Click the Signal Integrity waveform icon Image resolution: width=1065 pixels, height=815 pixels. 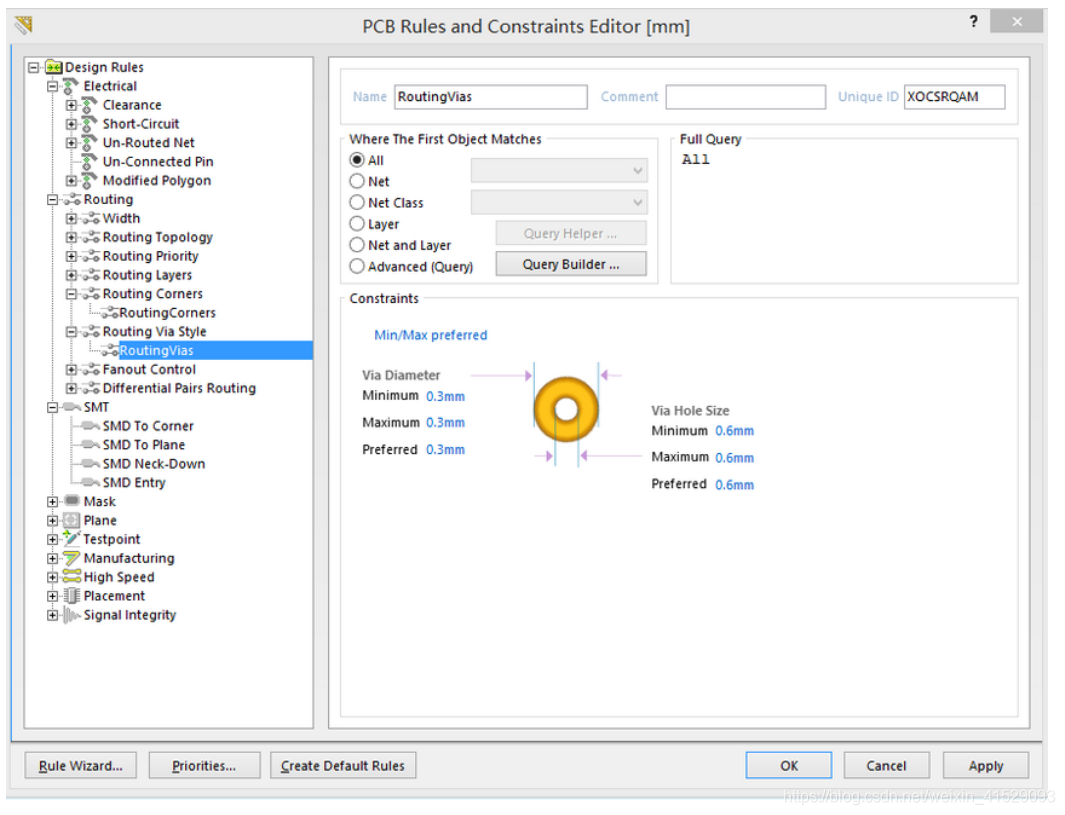pyautogui.click(x=72, y=615)
